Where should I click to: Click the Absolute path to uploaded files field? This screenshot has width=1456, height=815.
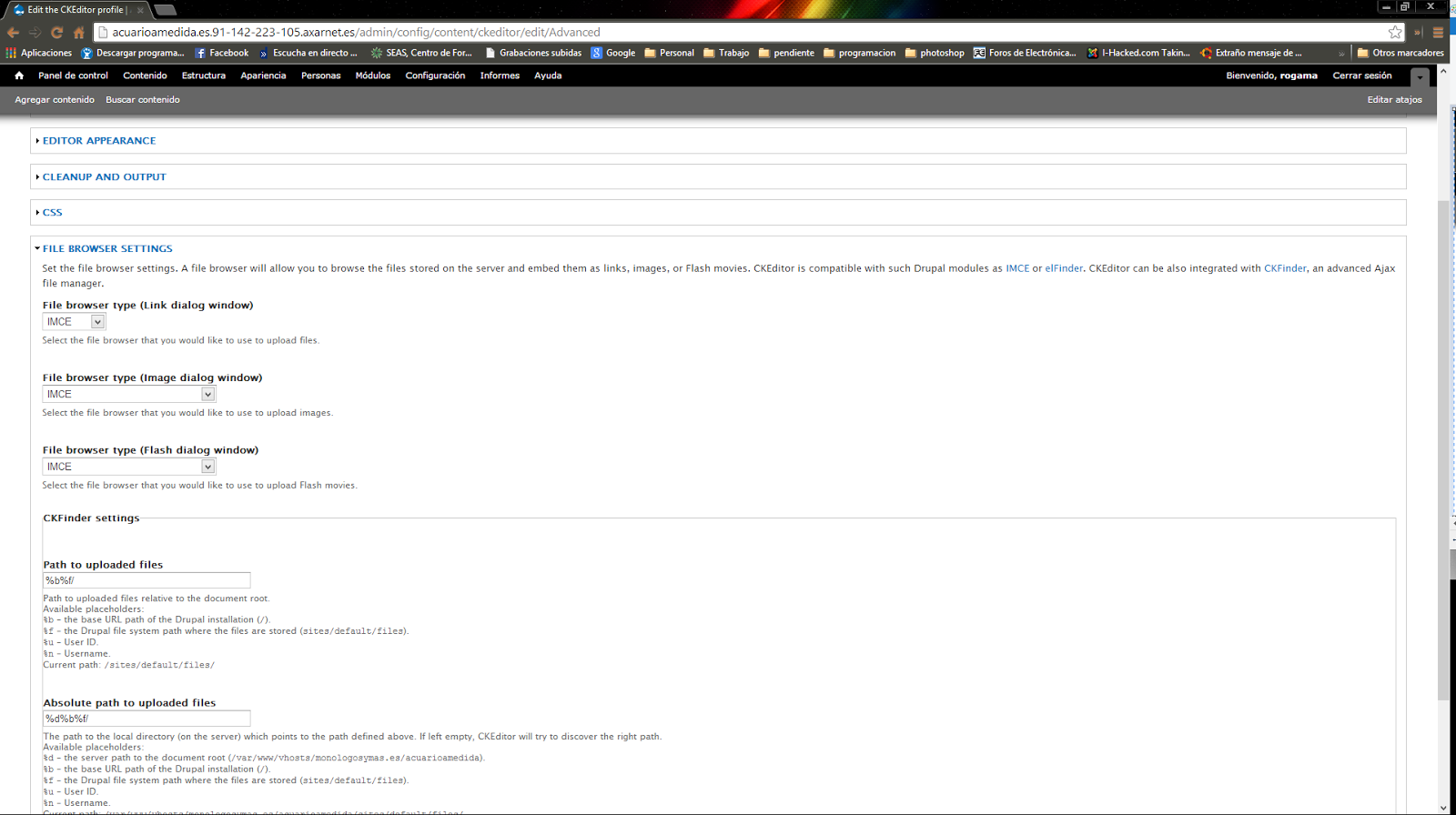[147, 719]
